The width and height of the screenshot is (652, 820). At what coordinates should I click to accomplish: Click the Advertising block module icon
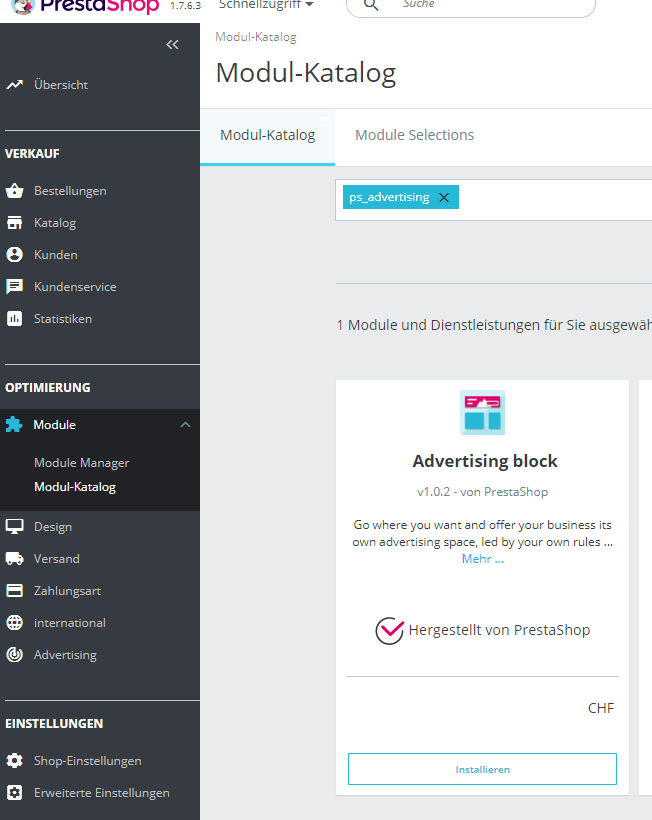[x=482, y=412]
